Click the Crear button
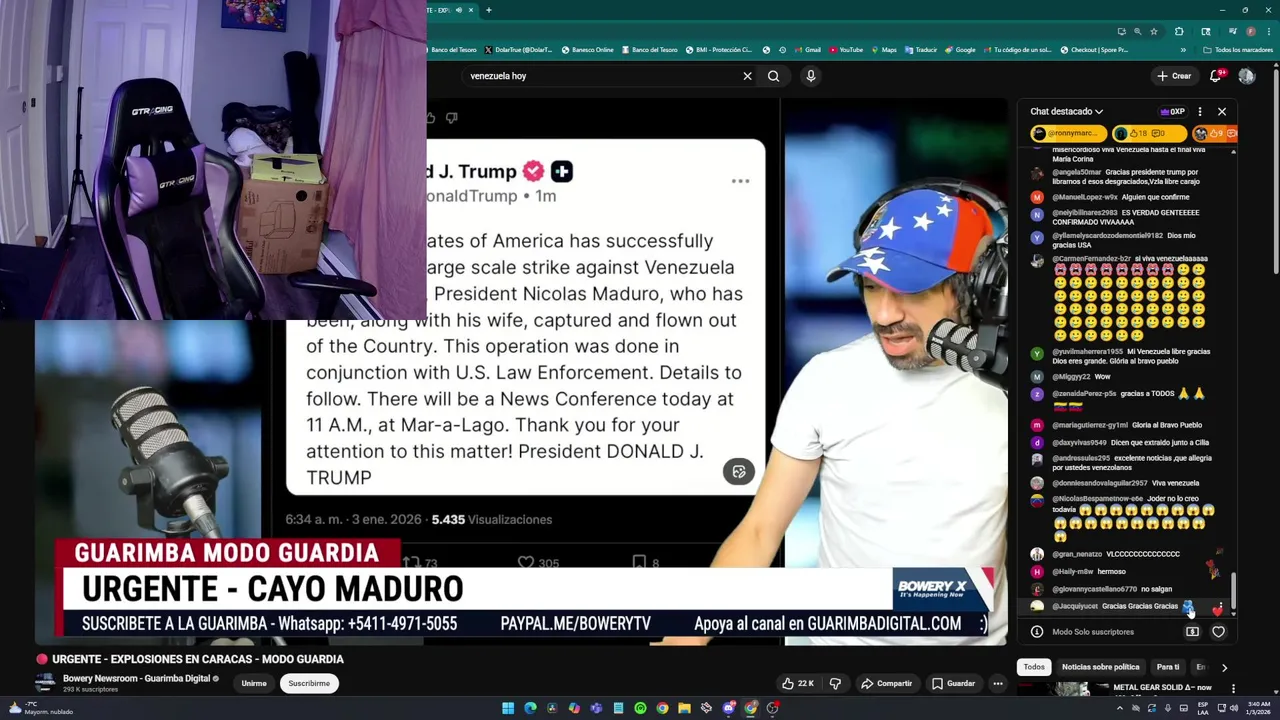The width and height of the screenshot is (1280, 720). click(1174, 76)
